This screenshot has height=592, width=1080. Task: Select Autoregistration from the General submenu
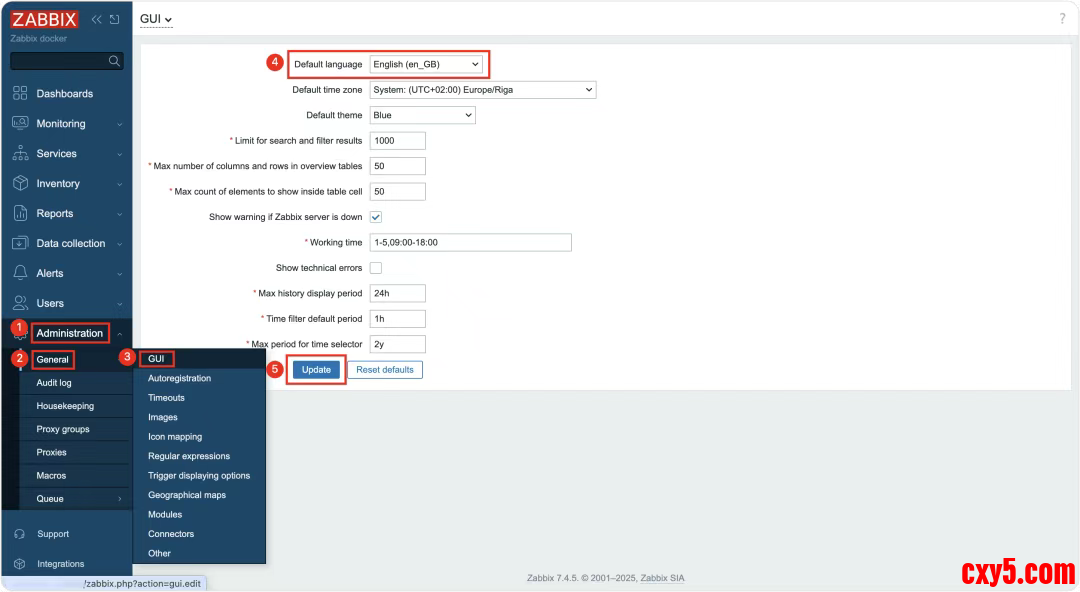180,378
